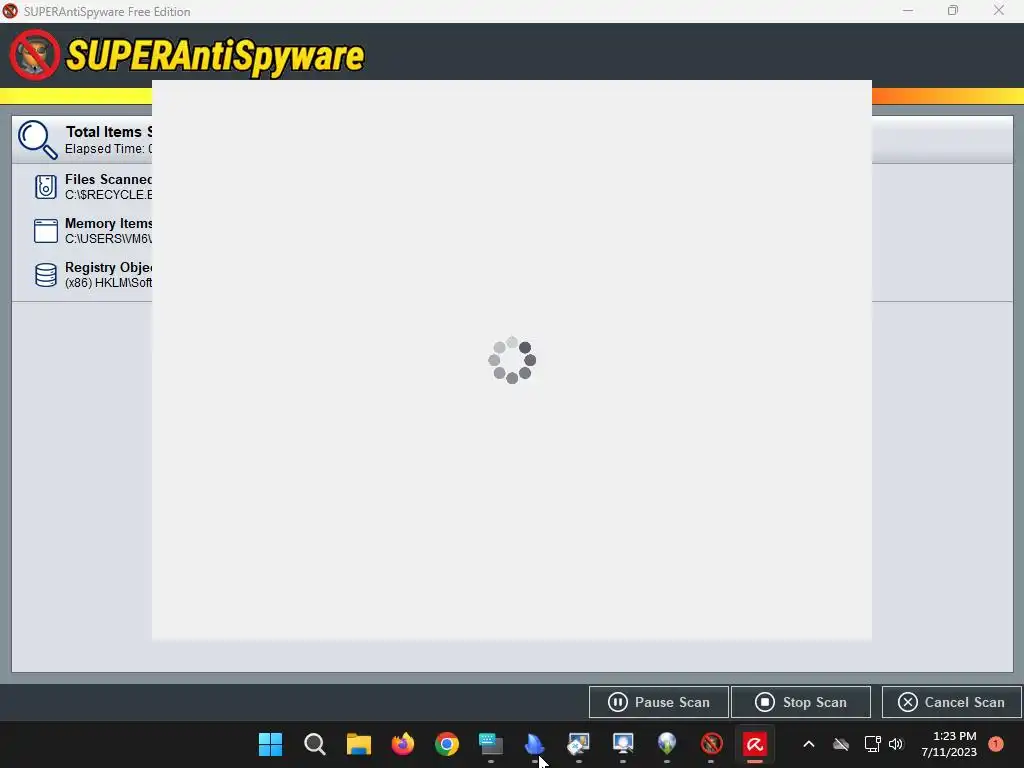Show hidden system tray icons
1024x768 pixels.
808,744
